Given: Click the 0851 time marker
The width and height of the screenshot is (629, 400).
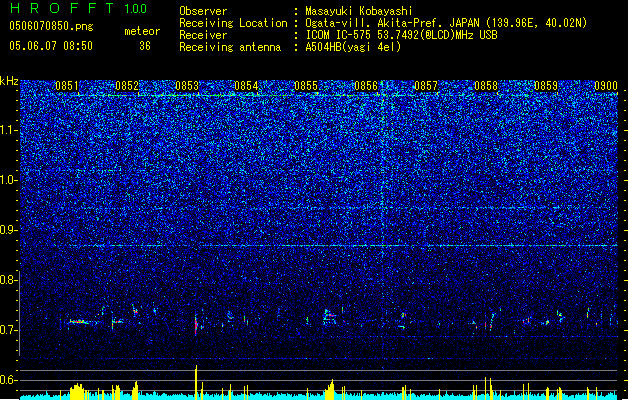Looking at the screenshot, I should pos(67,86).
